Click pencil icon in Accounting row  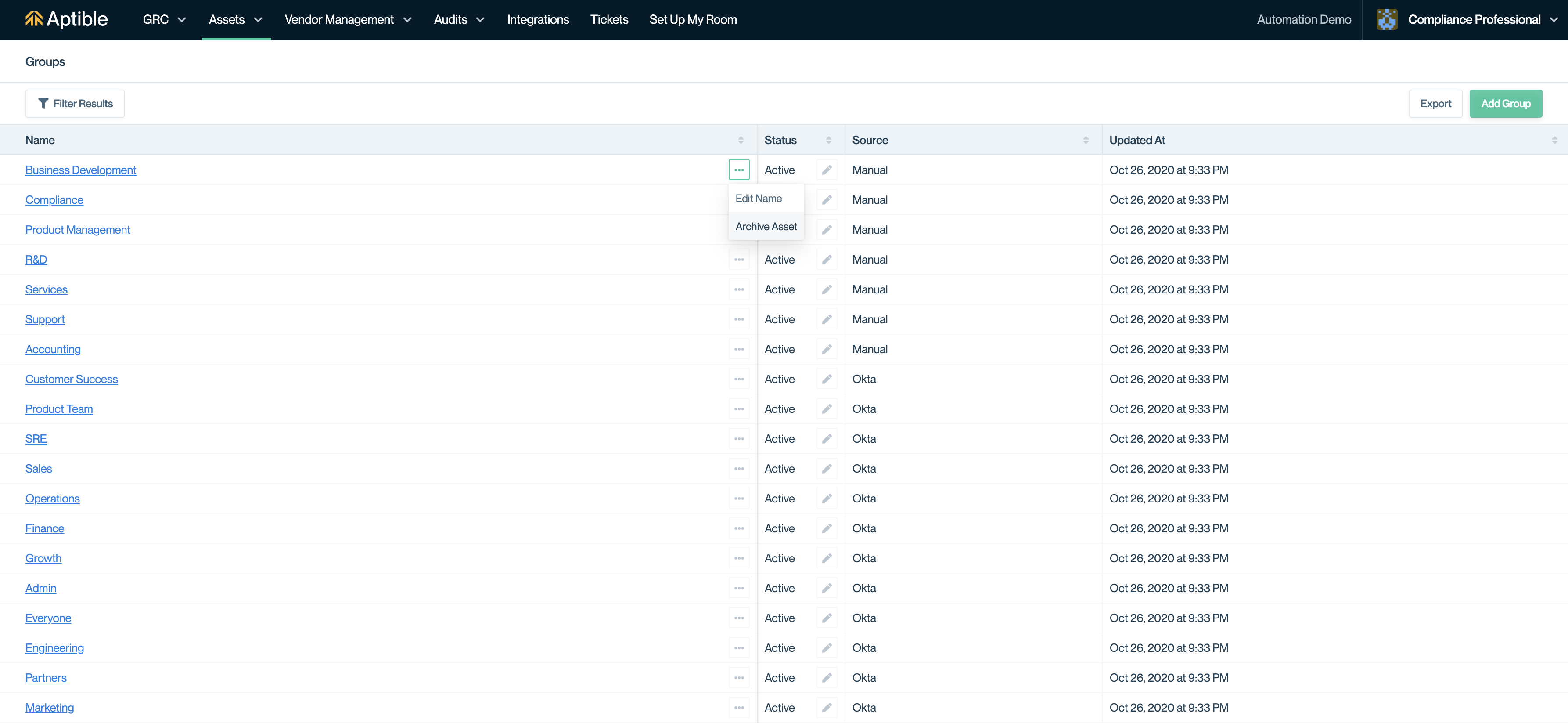coord(827,349)
